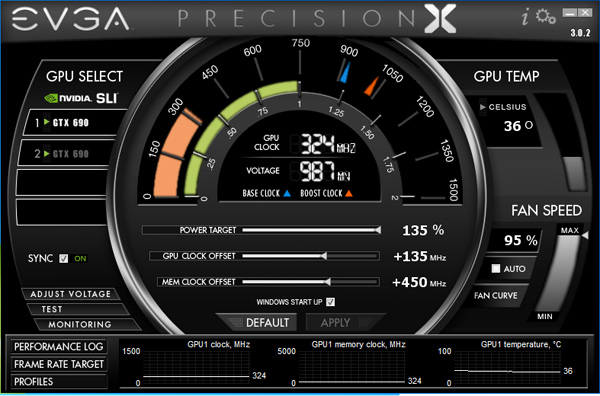Minimize the Precision X window
The height and width of the screenshot is (396, 600).
(x=569, y=13)
